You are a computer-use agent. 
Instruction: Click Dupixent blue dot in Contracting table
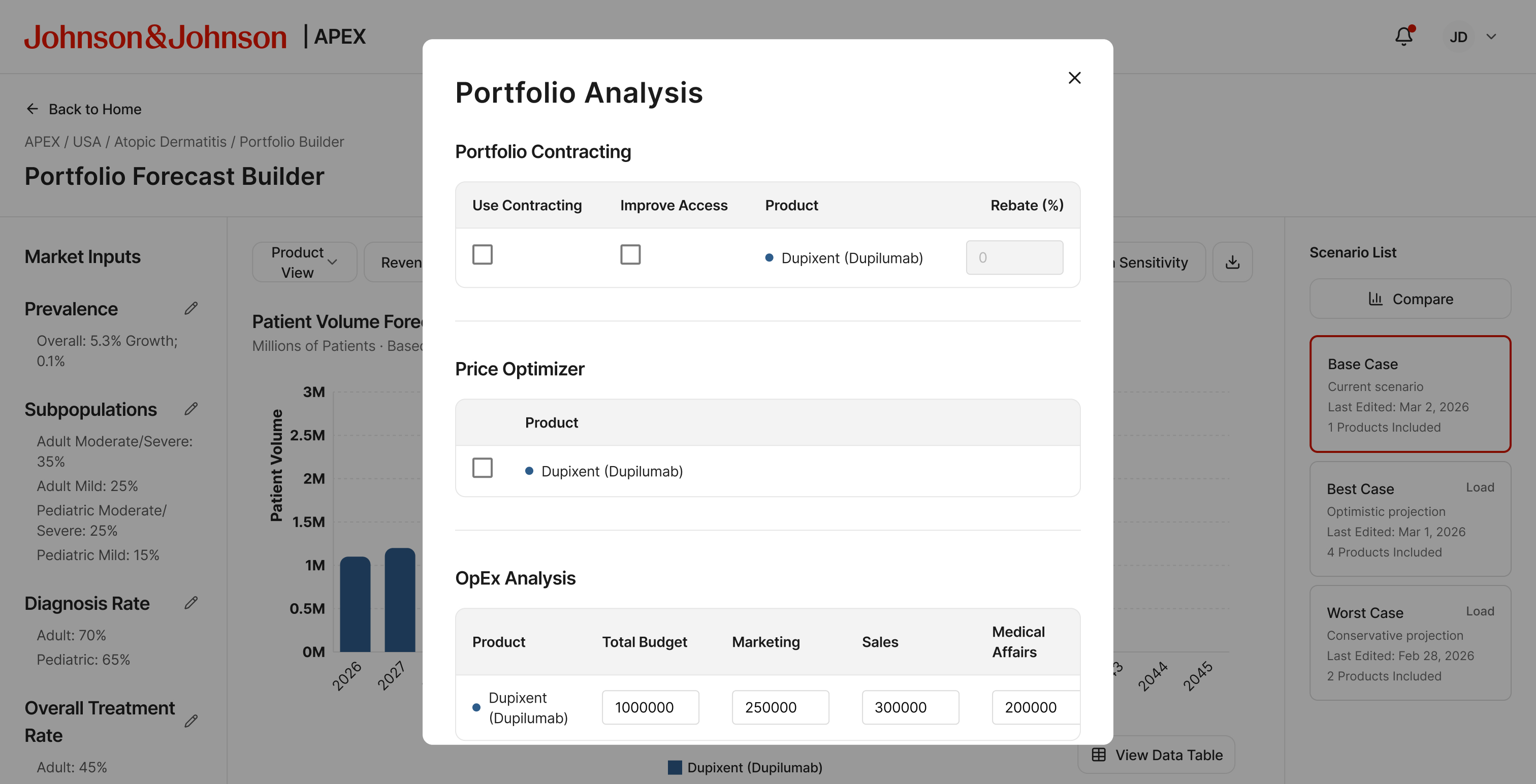(x=769, y=257)
